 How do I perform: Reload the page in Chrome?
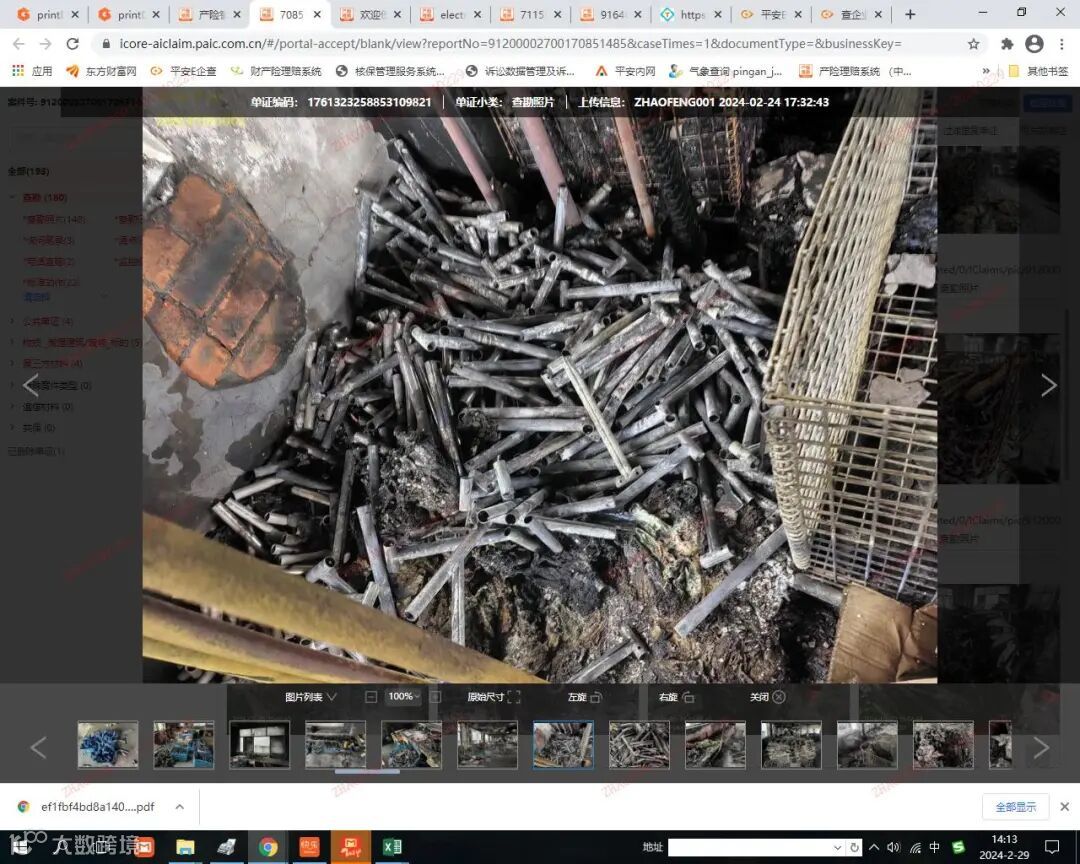pos(72,44)
